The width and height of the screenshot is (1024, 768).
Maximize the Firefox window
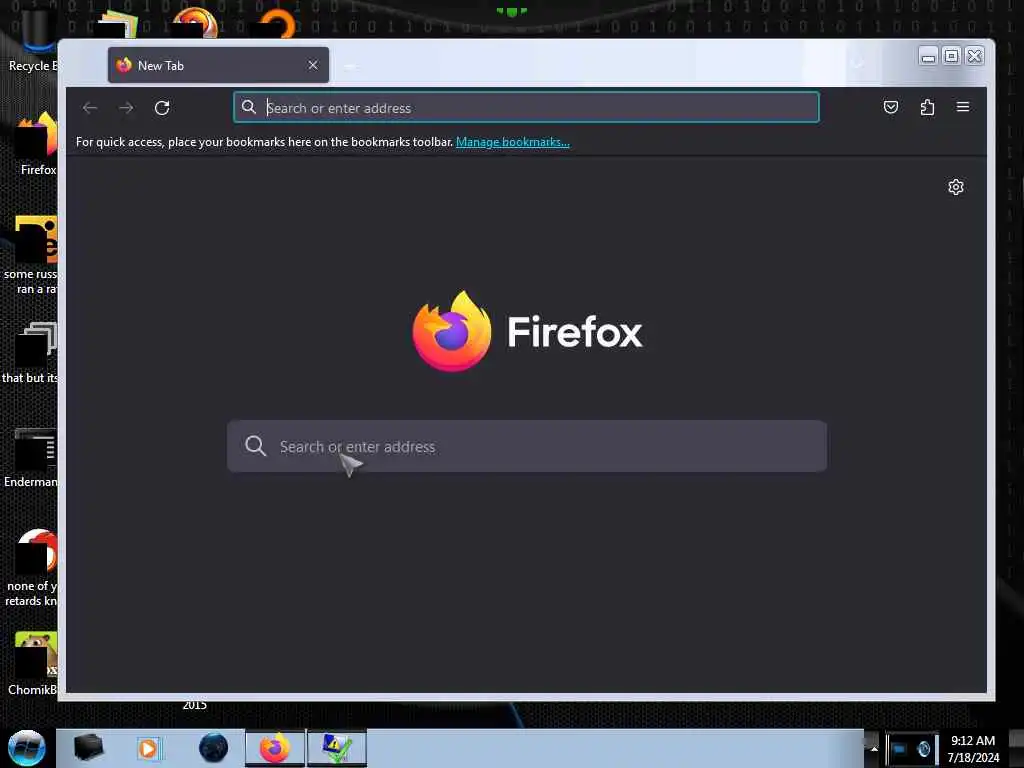(952, 56)
